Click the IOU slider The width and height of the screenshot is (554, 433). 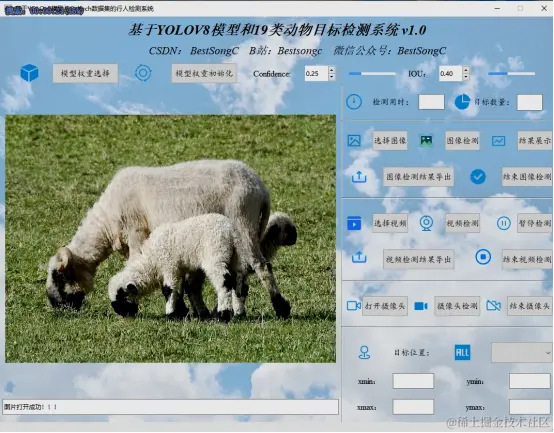click(x=511, y=73)
